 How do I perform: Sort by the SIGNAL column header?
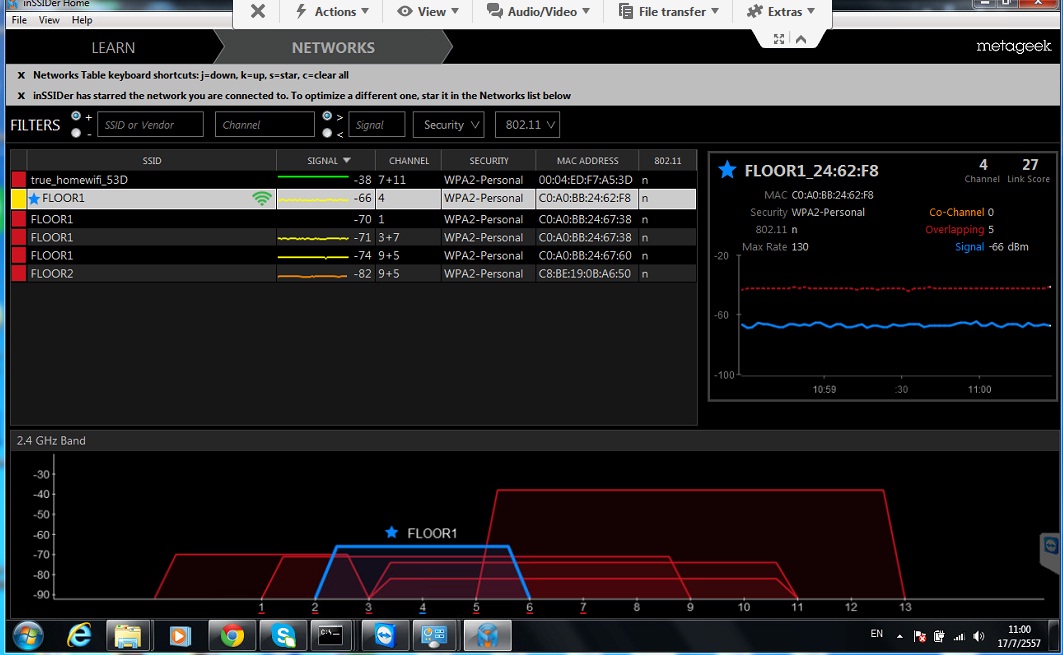326,161
